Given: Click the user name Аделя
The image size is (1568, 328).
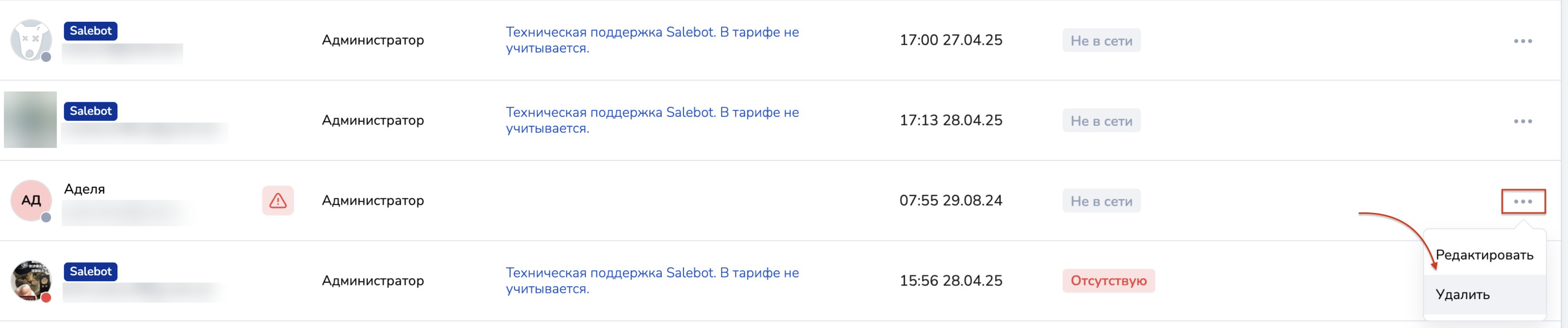Looking at the screenshot, I should 84,189.
